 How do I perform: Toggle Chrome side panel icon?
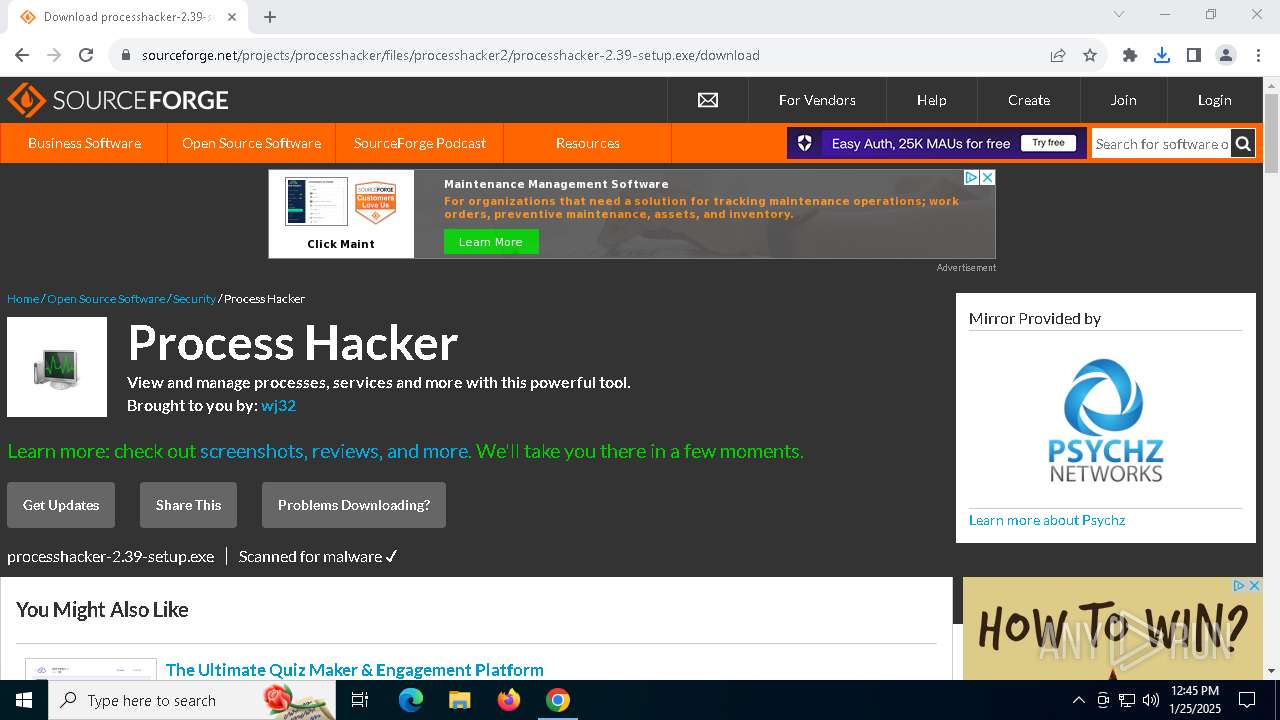1193,55
